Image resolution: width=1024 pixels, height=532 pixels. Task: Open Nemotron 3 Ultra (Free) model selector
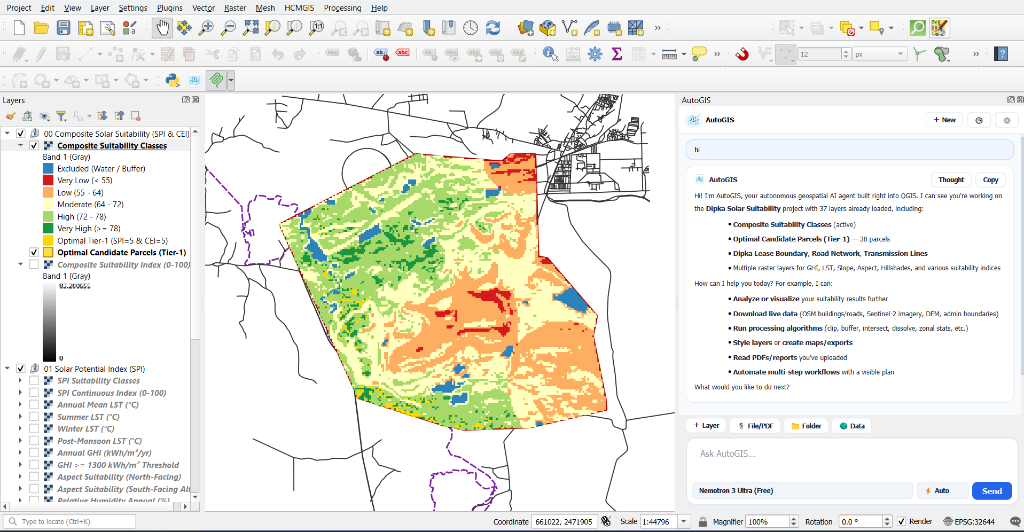click(x=802, y=490)
